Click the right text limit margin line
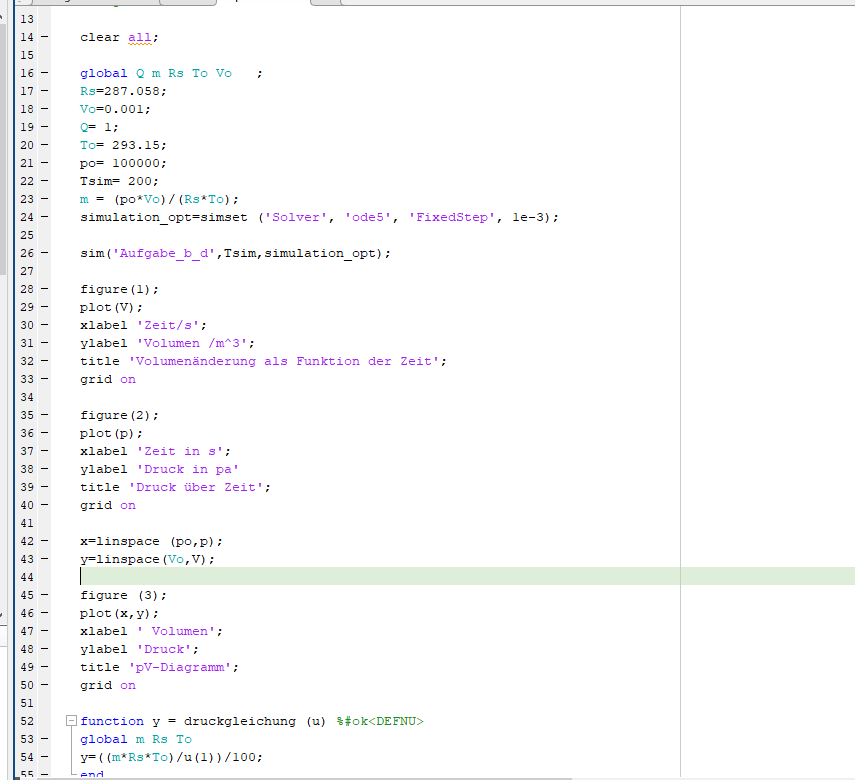 [679, 400]
